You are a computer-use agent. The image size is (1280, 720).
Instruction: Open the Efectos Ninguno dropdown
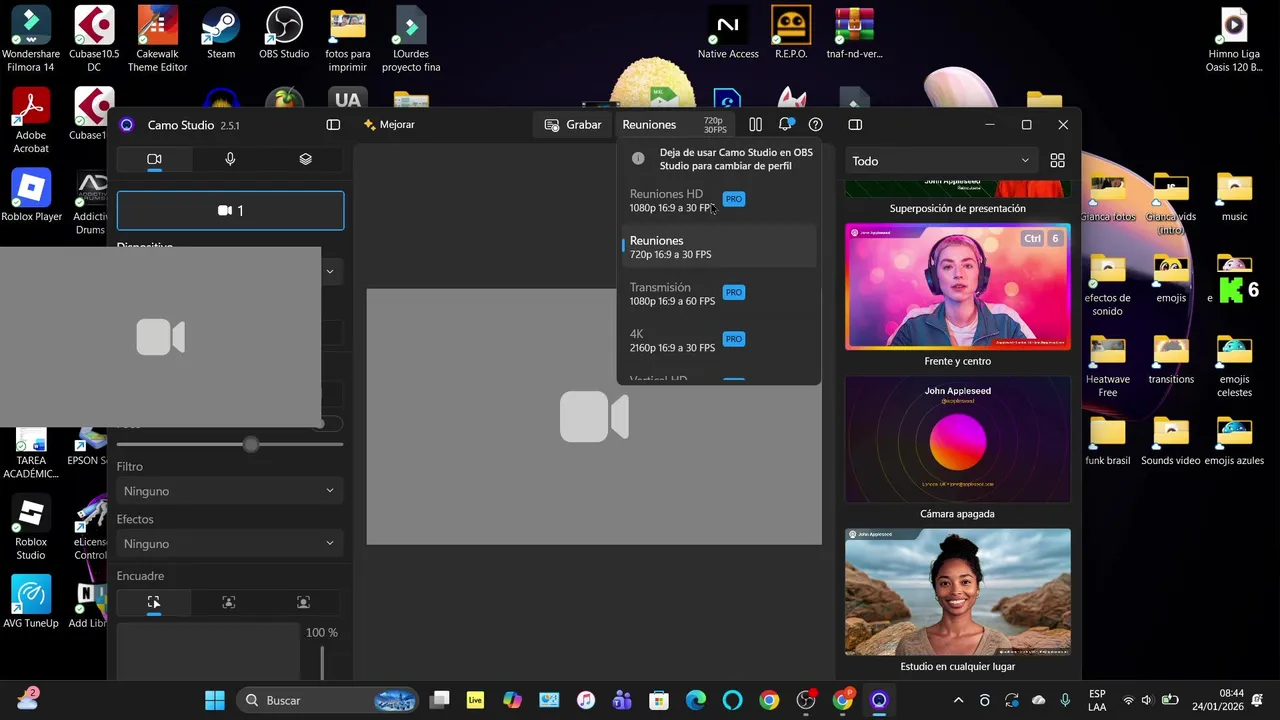click(x=230, y=544)
